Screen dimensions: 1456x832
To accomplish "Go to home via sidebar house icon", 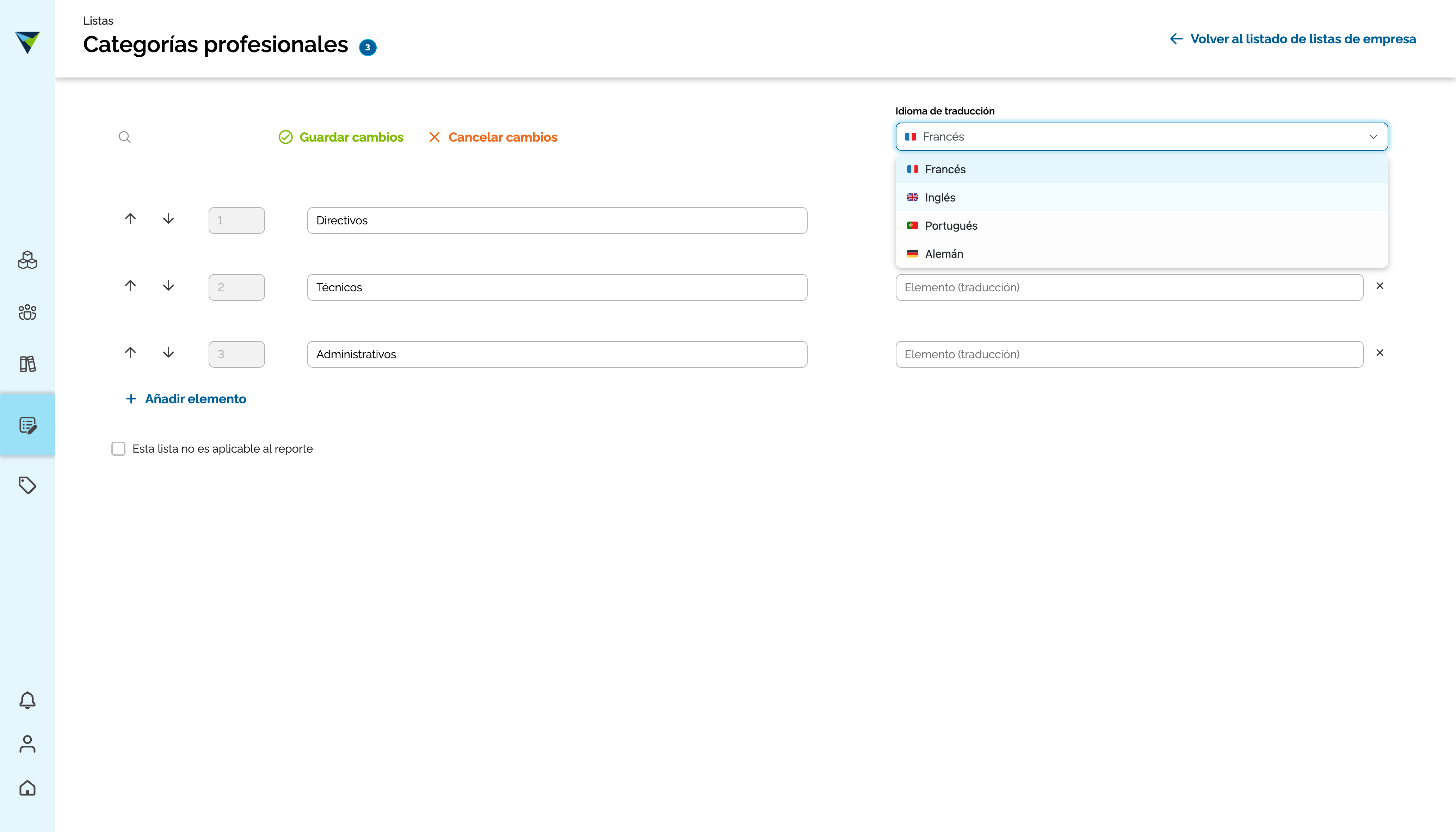I will [27, 788].
